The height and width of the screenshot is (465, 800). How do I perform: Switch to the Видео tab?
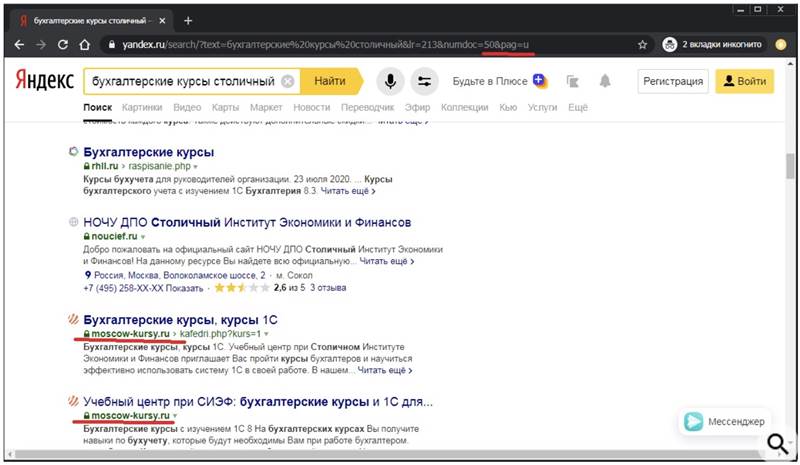(187, 108)
